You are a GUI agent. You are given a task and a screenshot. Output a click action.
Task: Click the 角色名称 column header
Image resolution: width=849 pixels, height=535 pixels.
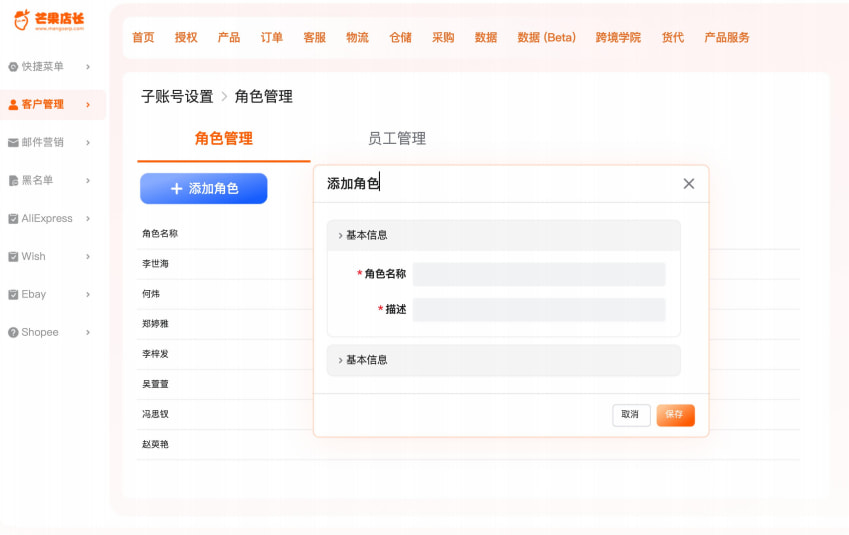coord(160,233)
